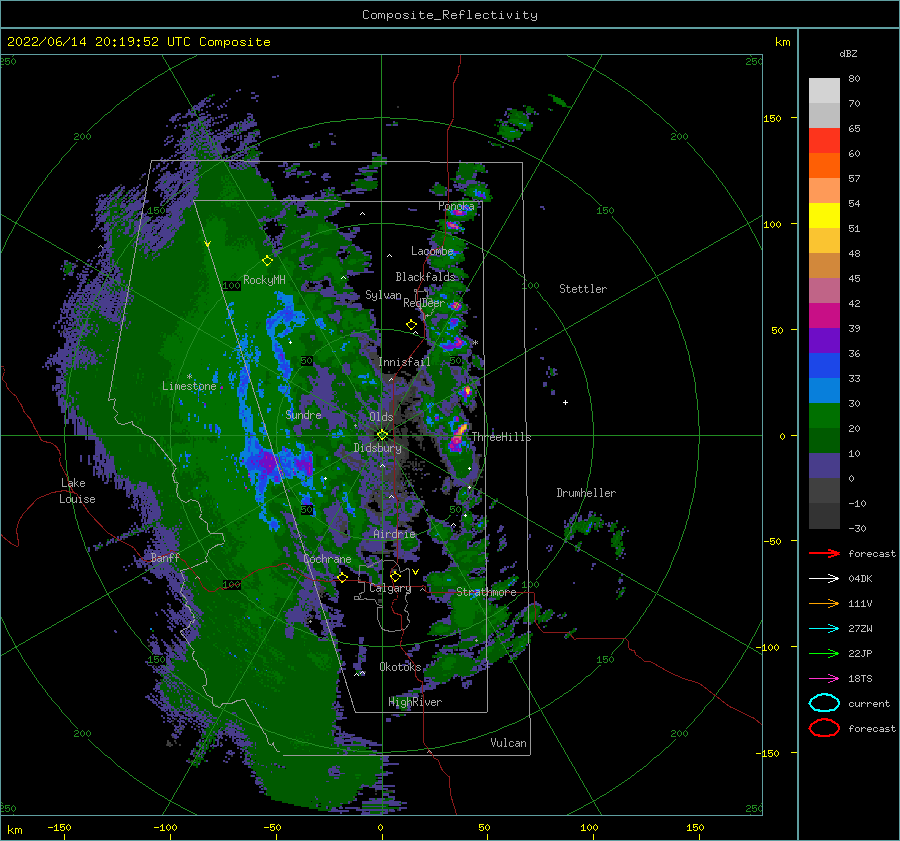This screenshot has width=900, height=841.
Task: Click the RockyMH label on map
Action: (264, 280)
